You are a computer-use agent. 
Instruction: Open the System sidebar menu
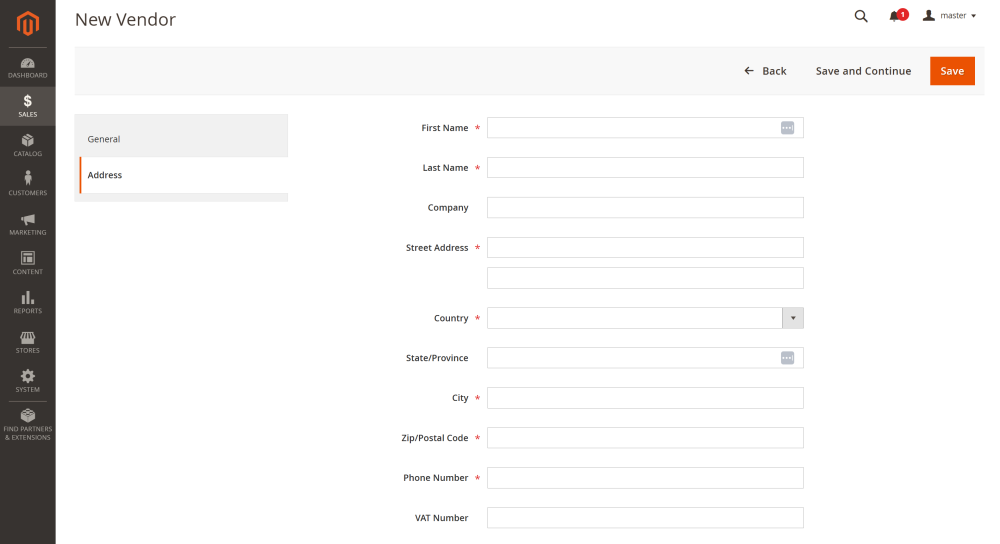click(27, 381)
